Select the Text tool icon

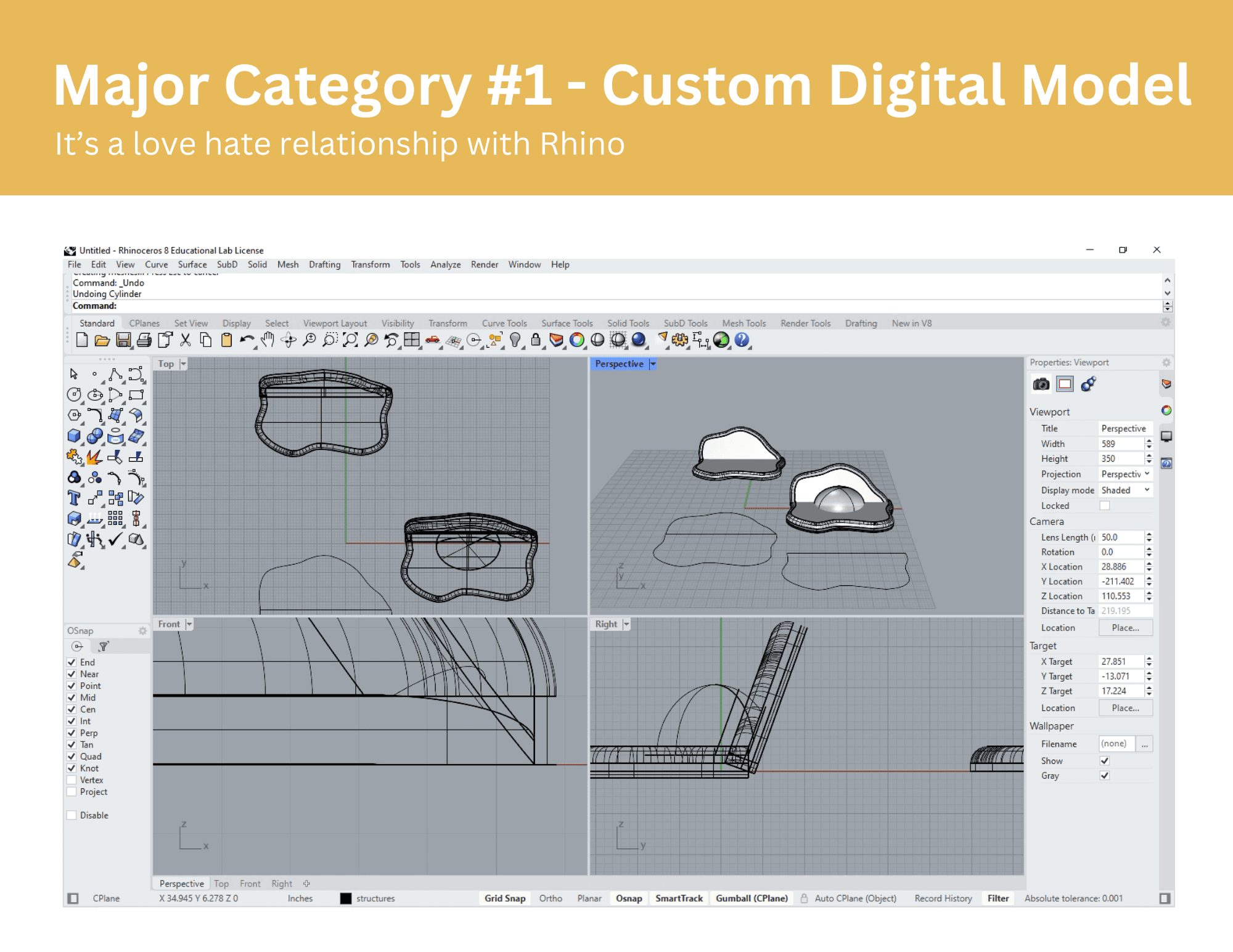pos(74,498)
